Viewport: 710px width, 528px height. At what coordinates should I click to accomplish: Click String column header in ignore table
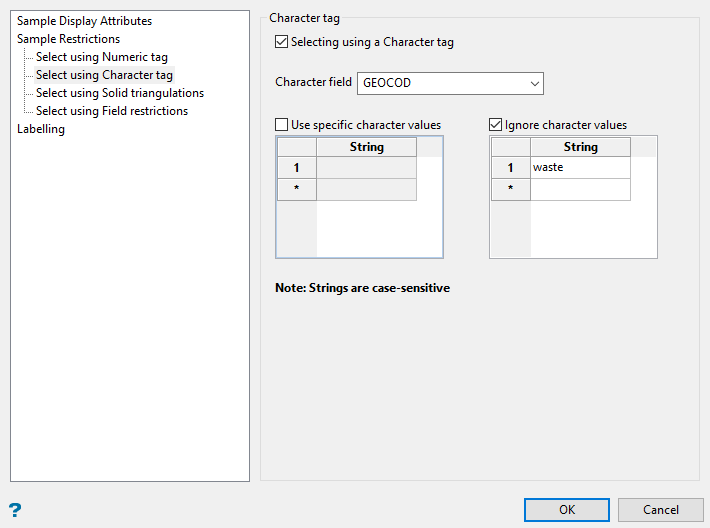coord(580,147)
